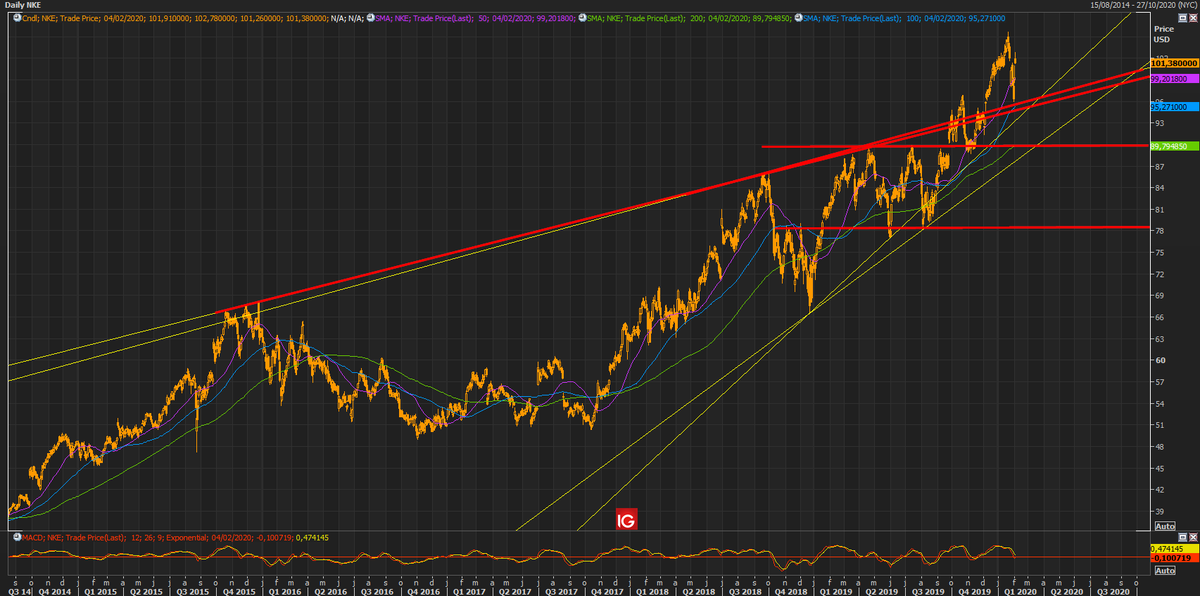The image size is (1200, 596).
Task: Click the SMA 50 legend icon
Action: pyautogui.click(x=370, y=17)
